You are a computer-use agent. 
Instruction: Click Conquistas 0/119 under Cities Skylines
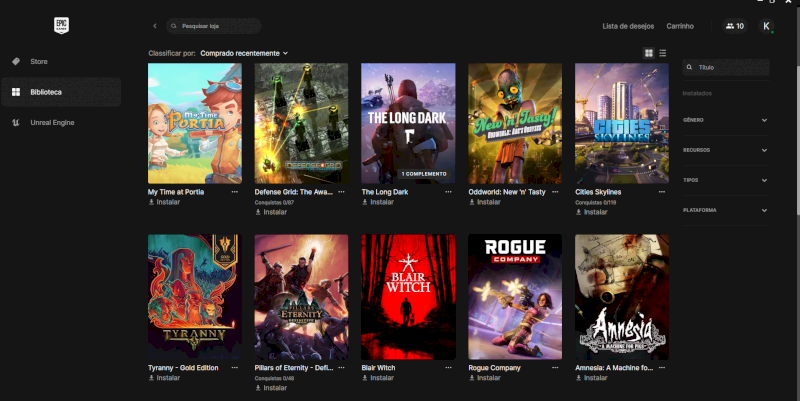pyautogui.click(x=595, y=203)
